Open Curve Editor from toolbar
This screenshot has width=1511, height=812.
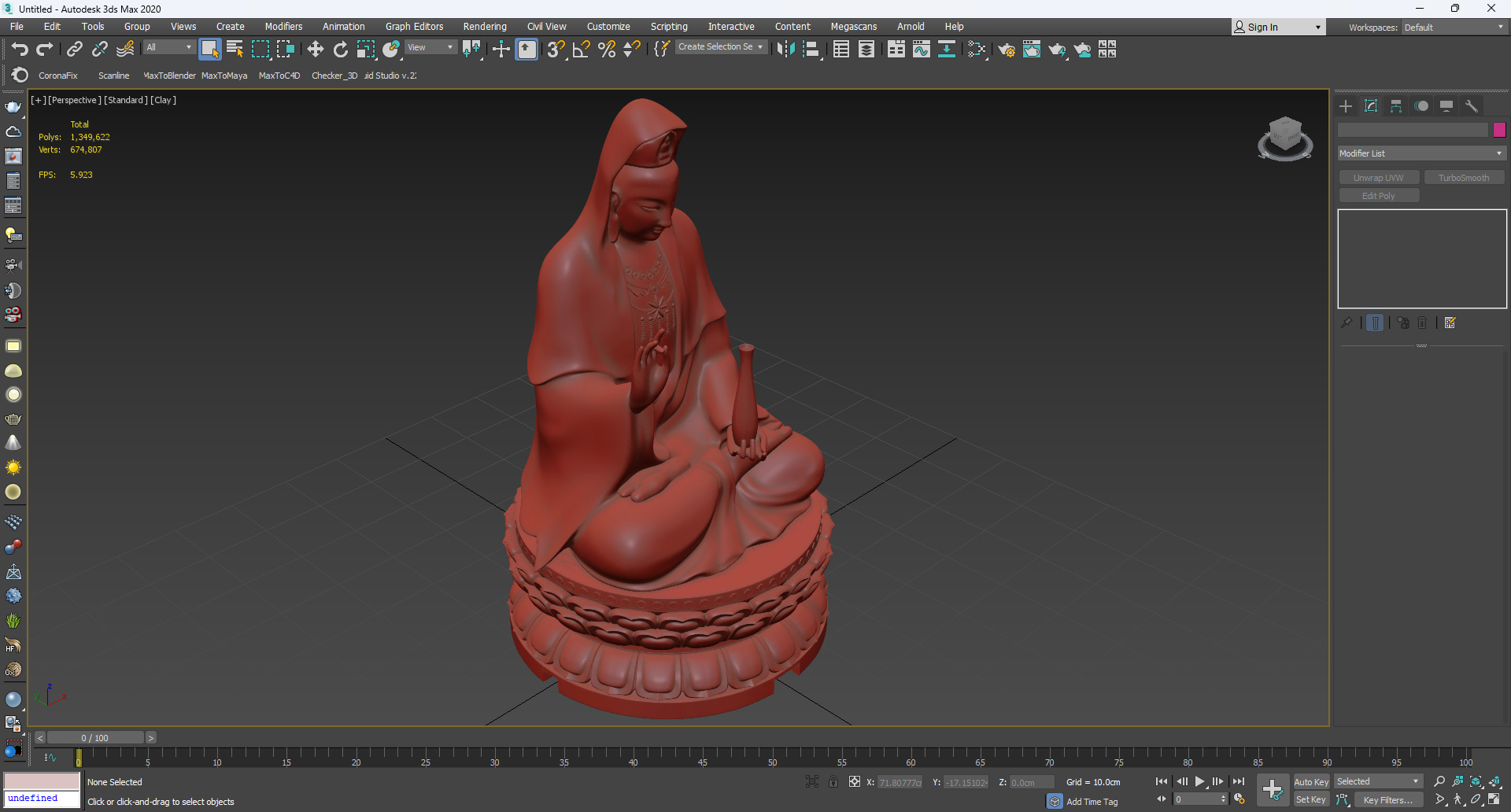click(x=922, y=50)
